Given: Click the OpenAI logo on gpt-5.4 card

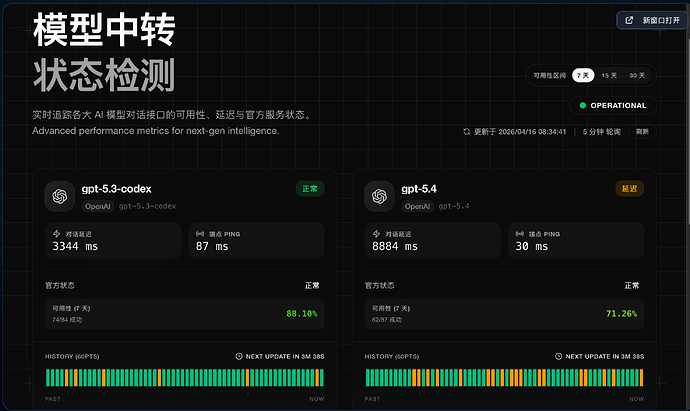Looking at the screenshot, I should (379, 196).
